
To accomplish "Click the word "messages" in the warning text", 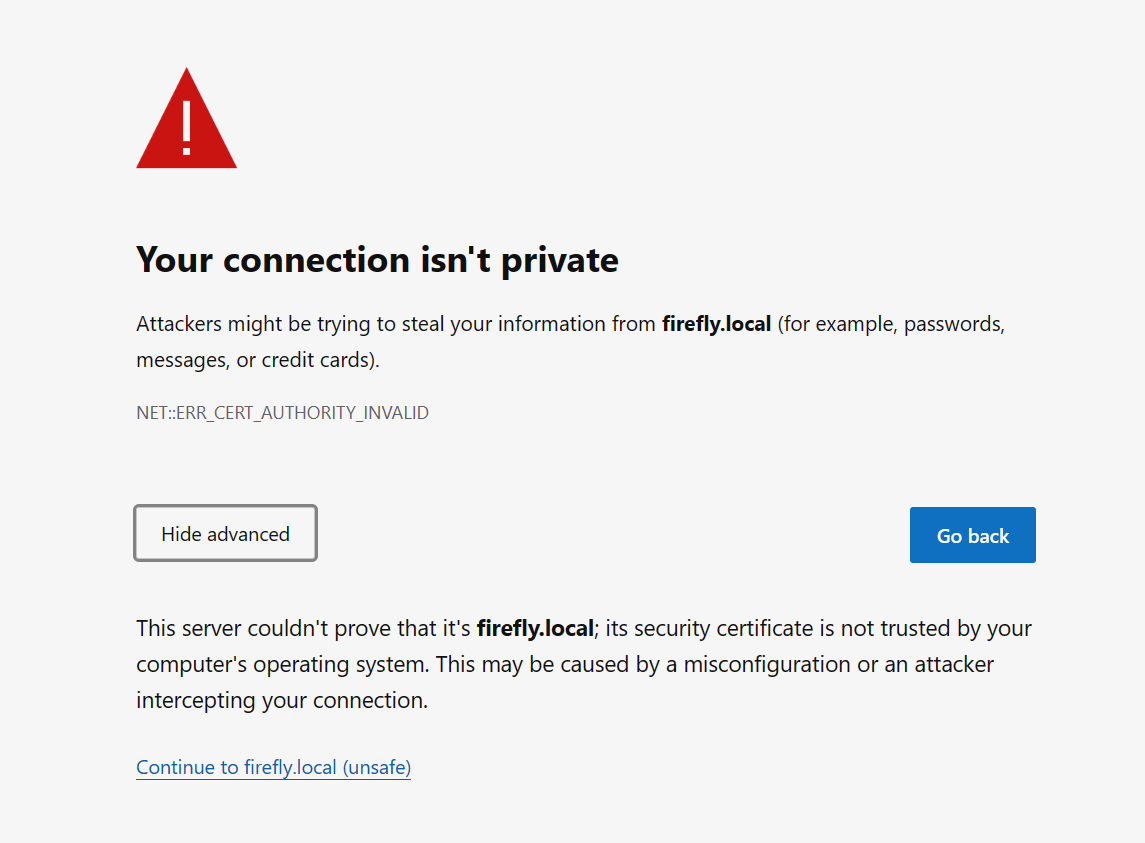I will point(178,360).
